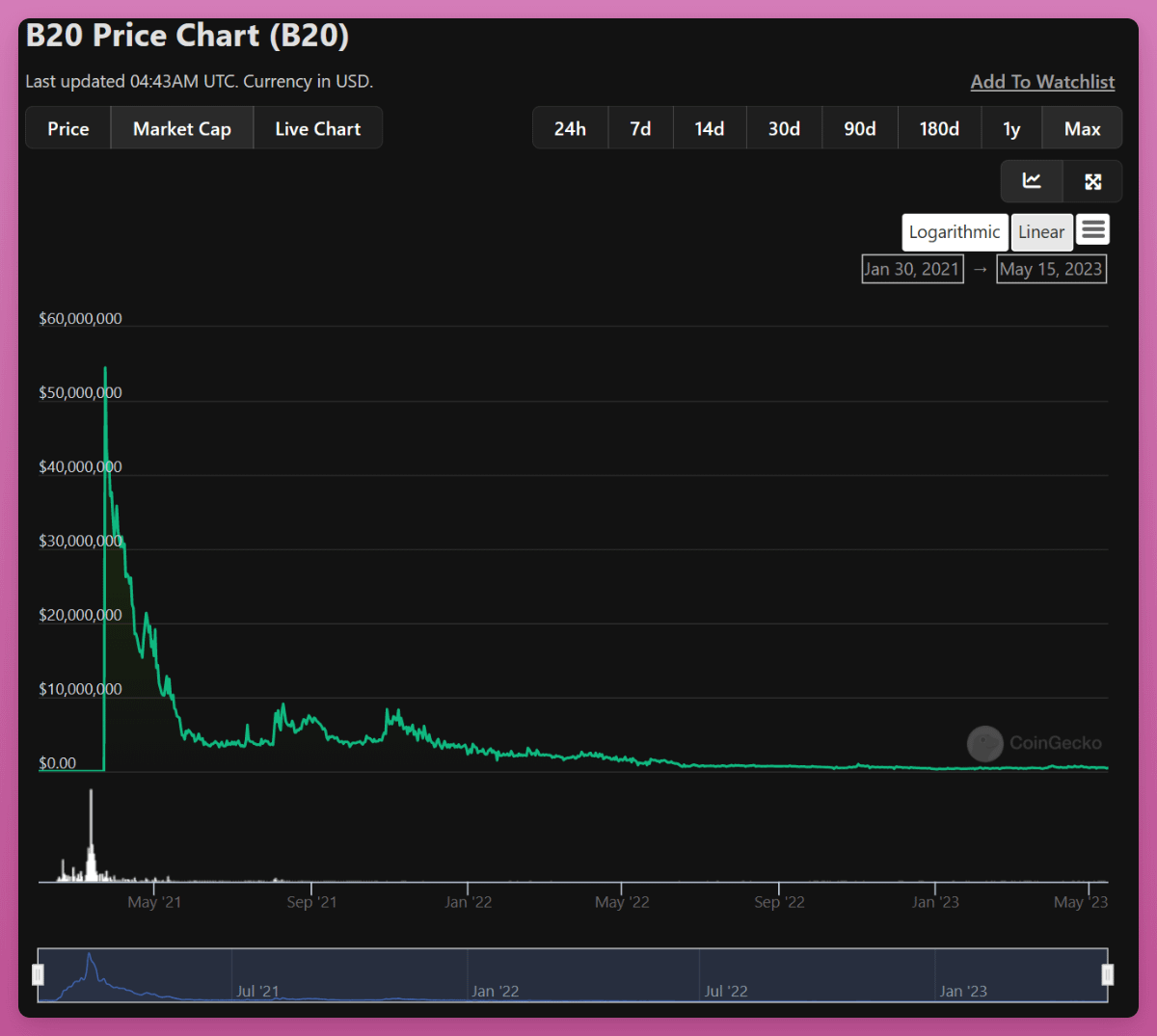Choose the 30d time range
Screen dimensions: 1157x1036
pos(784,128)
